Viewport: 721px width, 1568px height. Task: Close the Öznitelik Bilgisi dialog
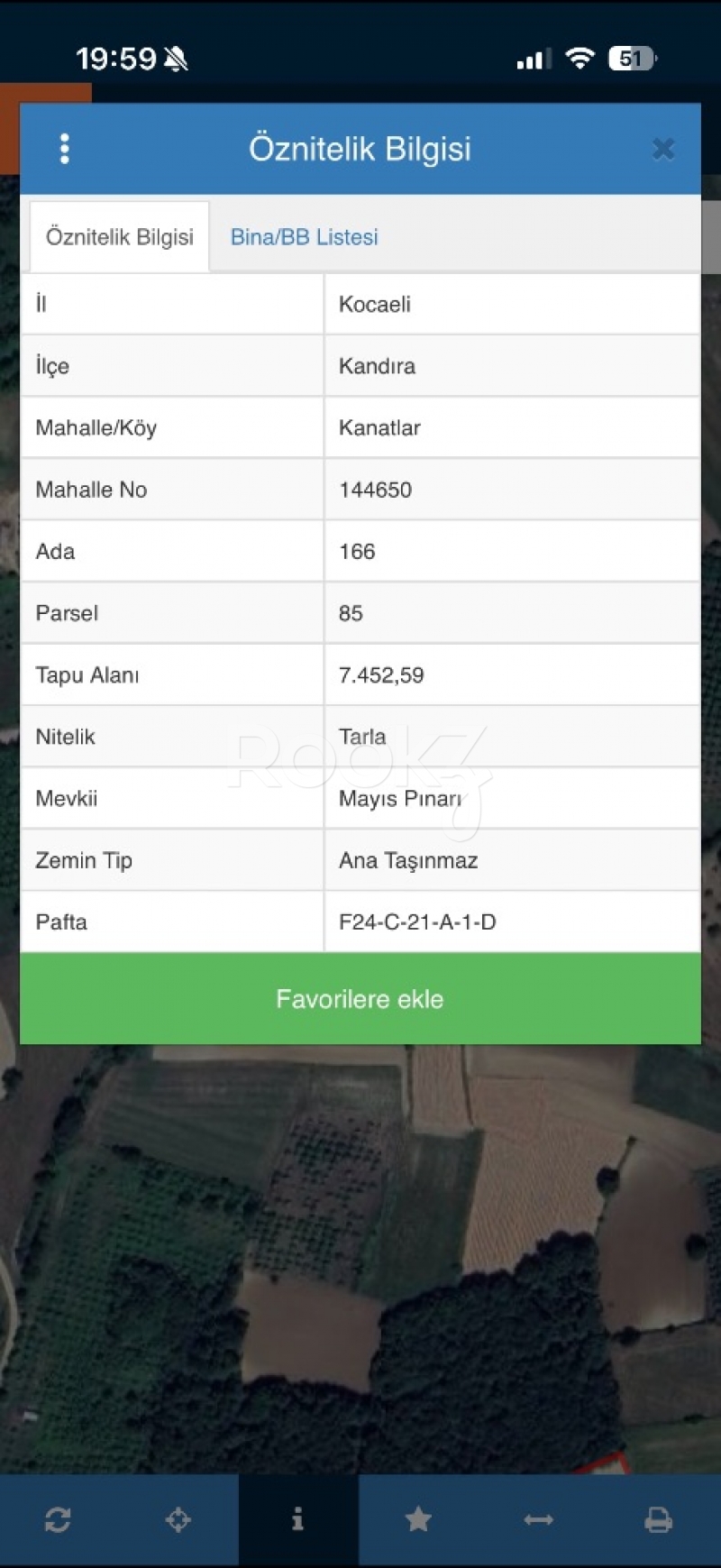click(x=663, y=149)
